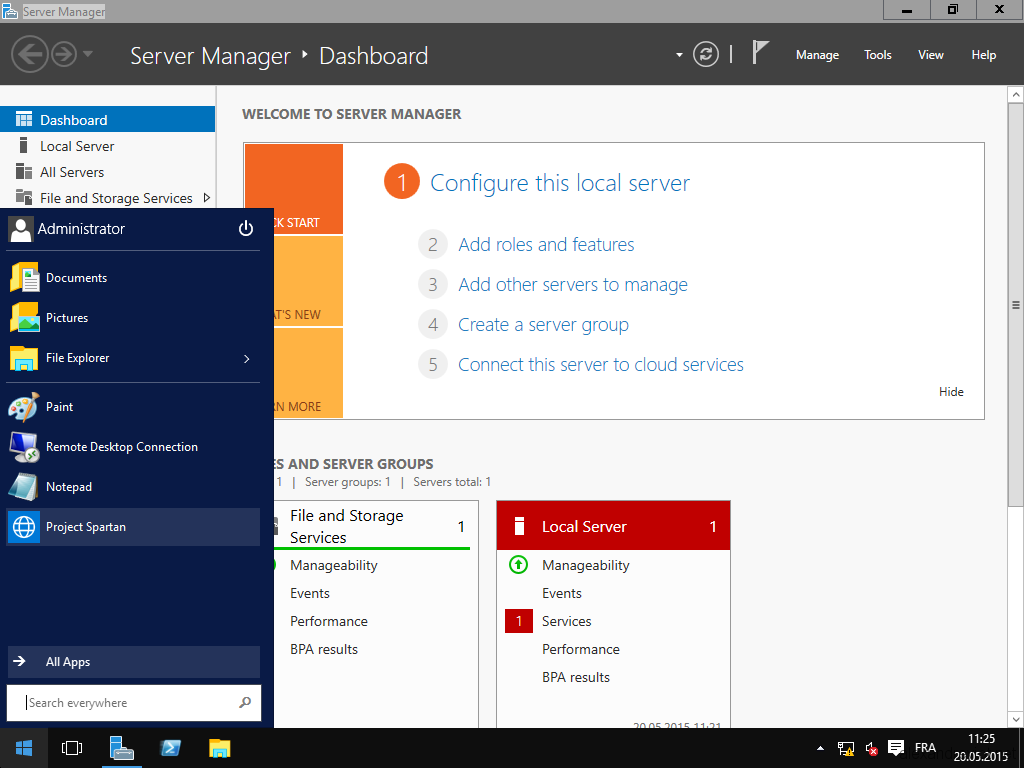Click the muted volume icon in tray
The width and height of the screenshot is (1024, 768).
click(871, 748)
